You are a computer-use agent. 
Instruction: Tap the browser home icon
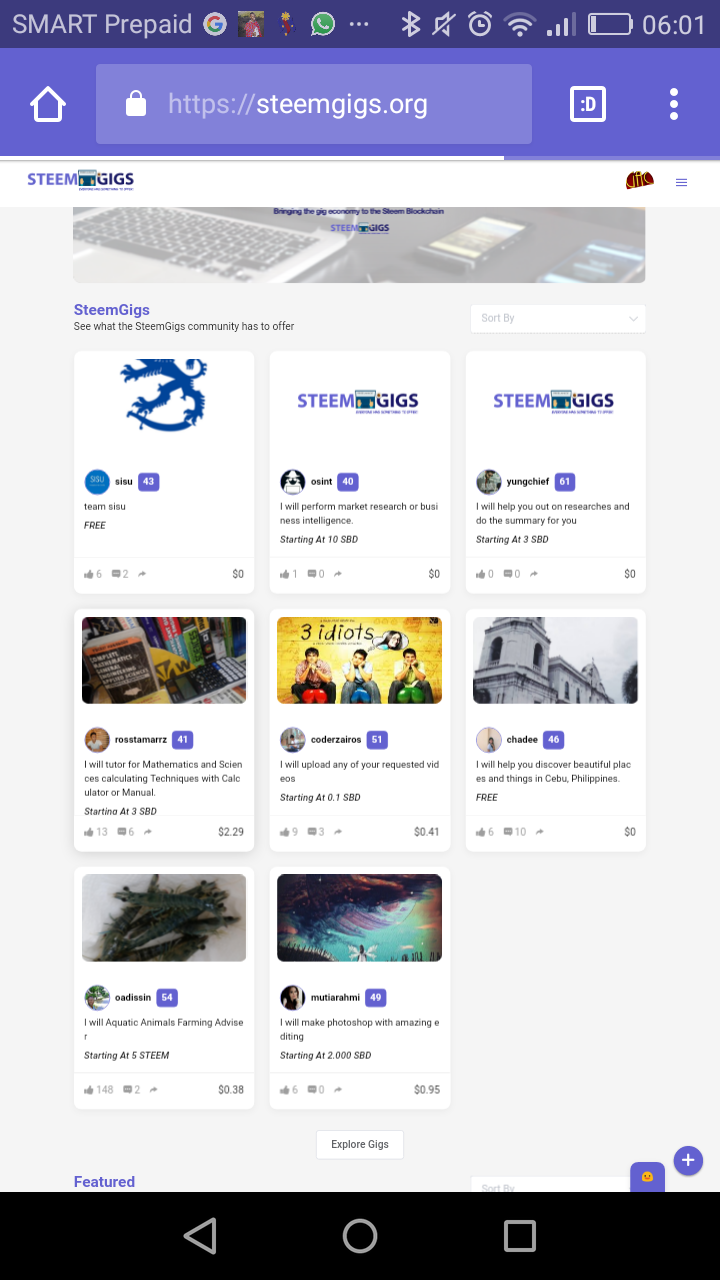pos(48,104)
